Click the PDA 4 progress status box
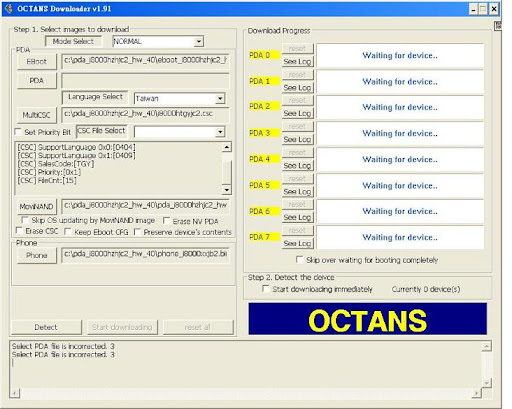This screenshot has width=512, height=409. (x=400, y=159)
